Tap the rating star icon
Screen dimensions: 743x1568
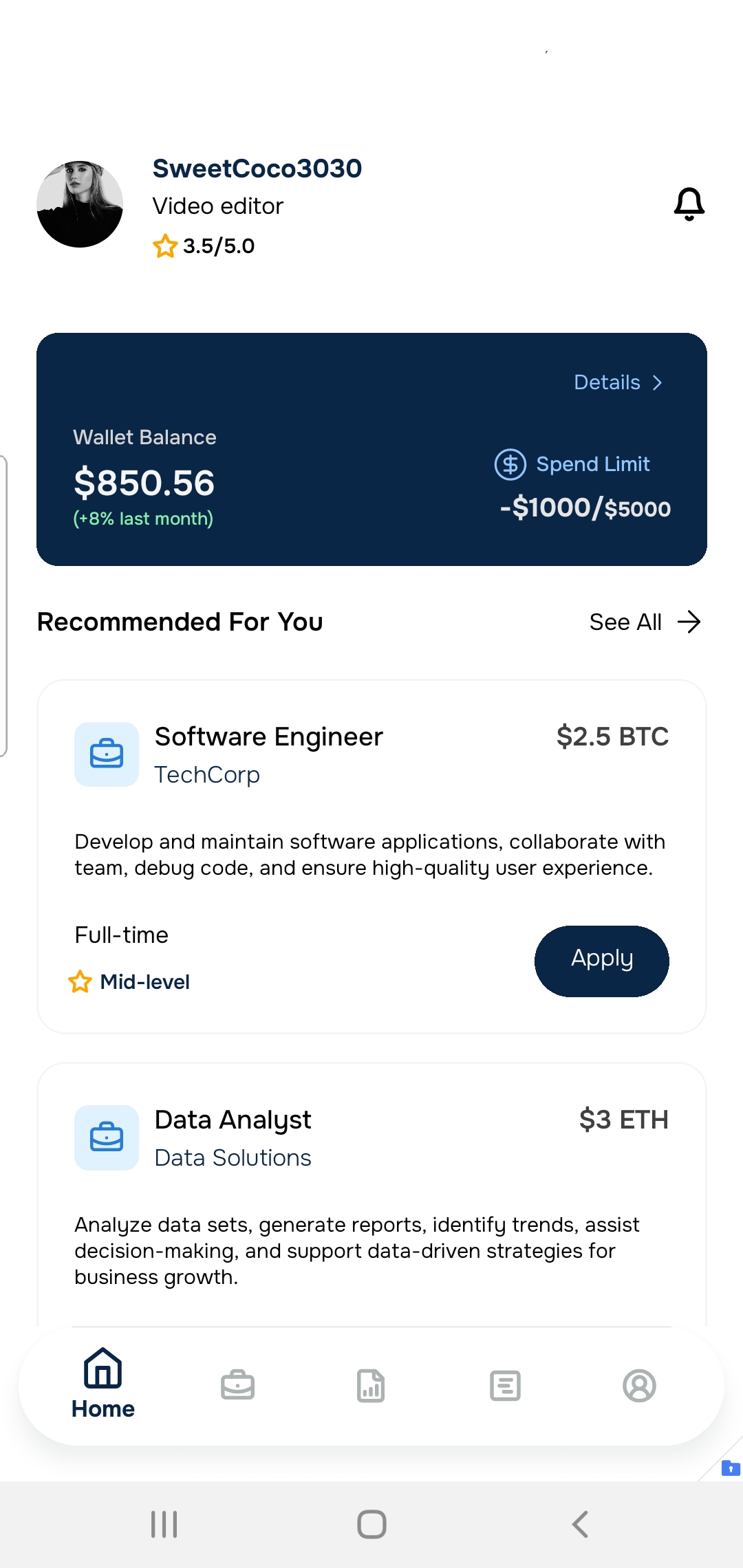165,246
